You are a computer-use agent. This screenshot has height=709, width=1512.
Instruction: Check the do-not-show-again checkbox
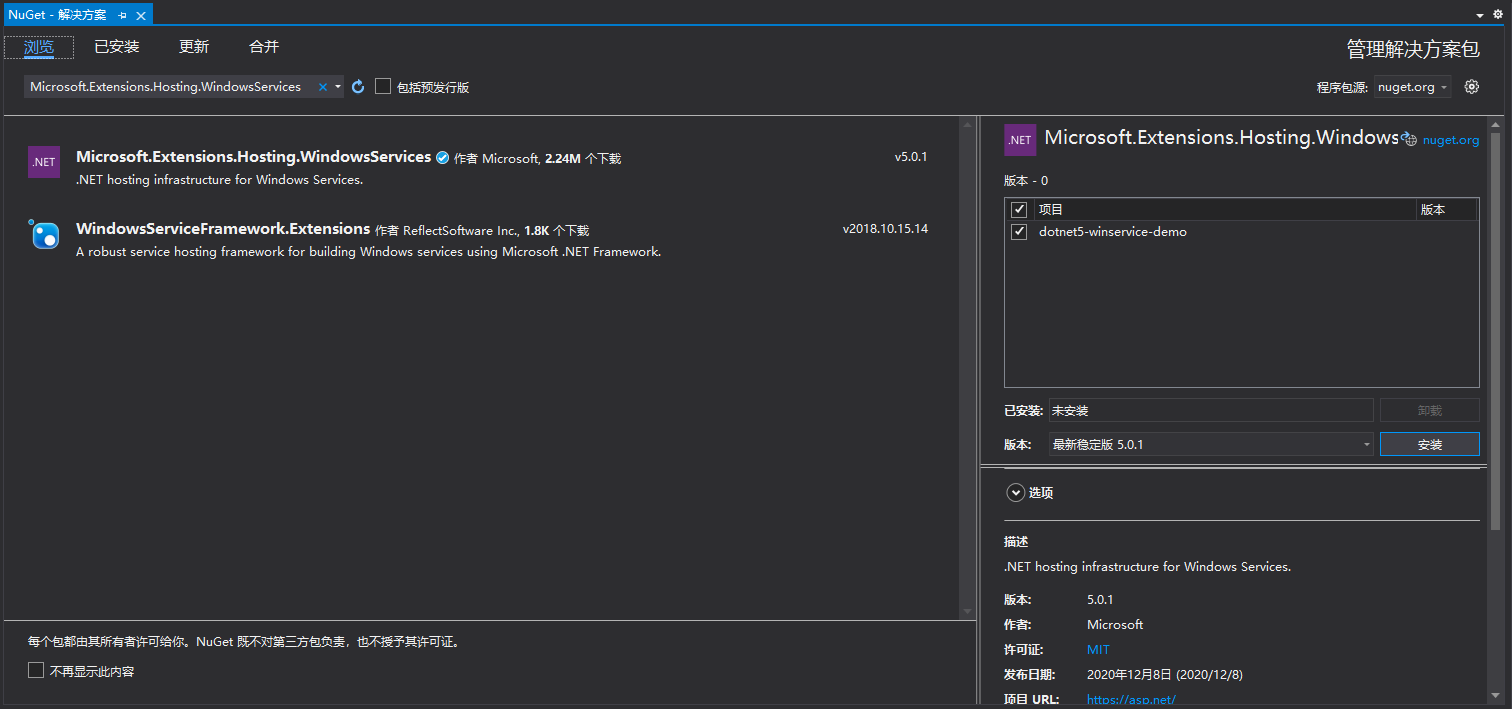(36, 671)
